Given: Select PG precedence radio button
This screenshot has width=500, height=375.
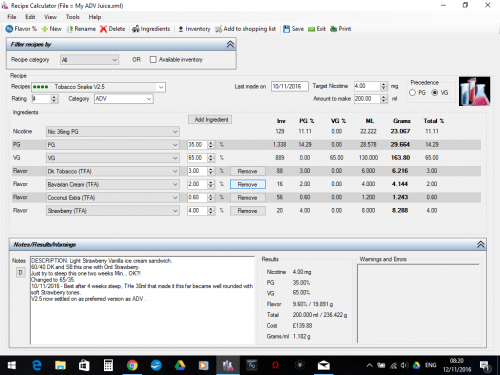Looking at the screenshot, I should click(x=412, y=93).
